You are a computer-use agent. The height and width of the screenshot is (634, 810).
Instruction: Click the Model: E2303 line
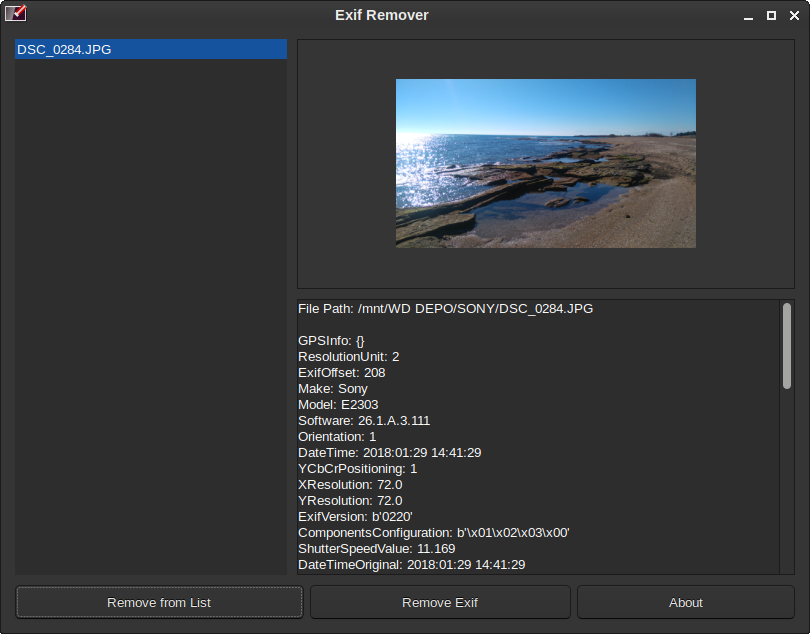tap(338, 405)
